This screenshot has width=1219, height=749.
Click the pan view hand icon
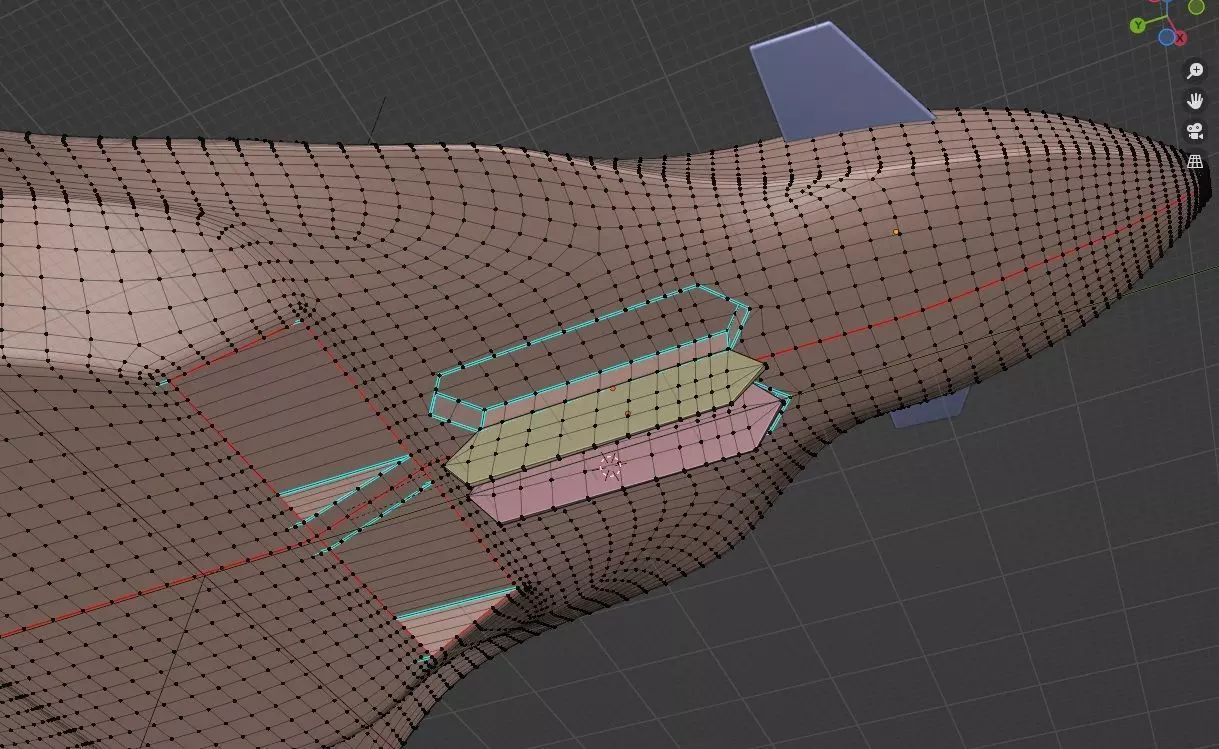[x=1195, y=100]
